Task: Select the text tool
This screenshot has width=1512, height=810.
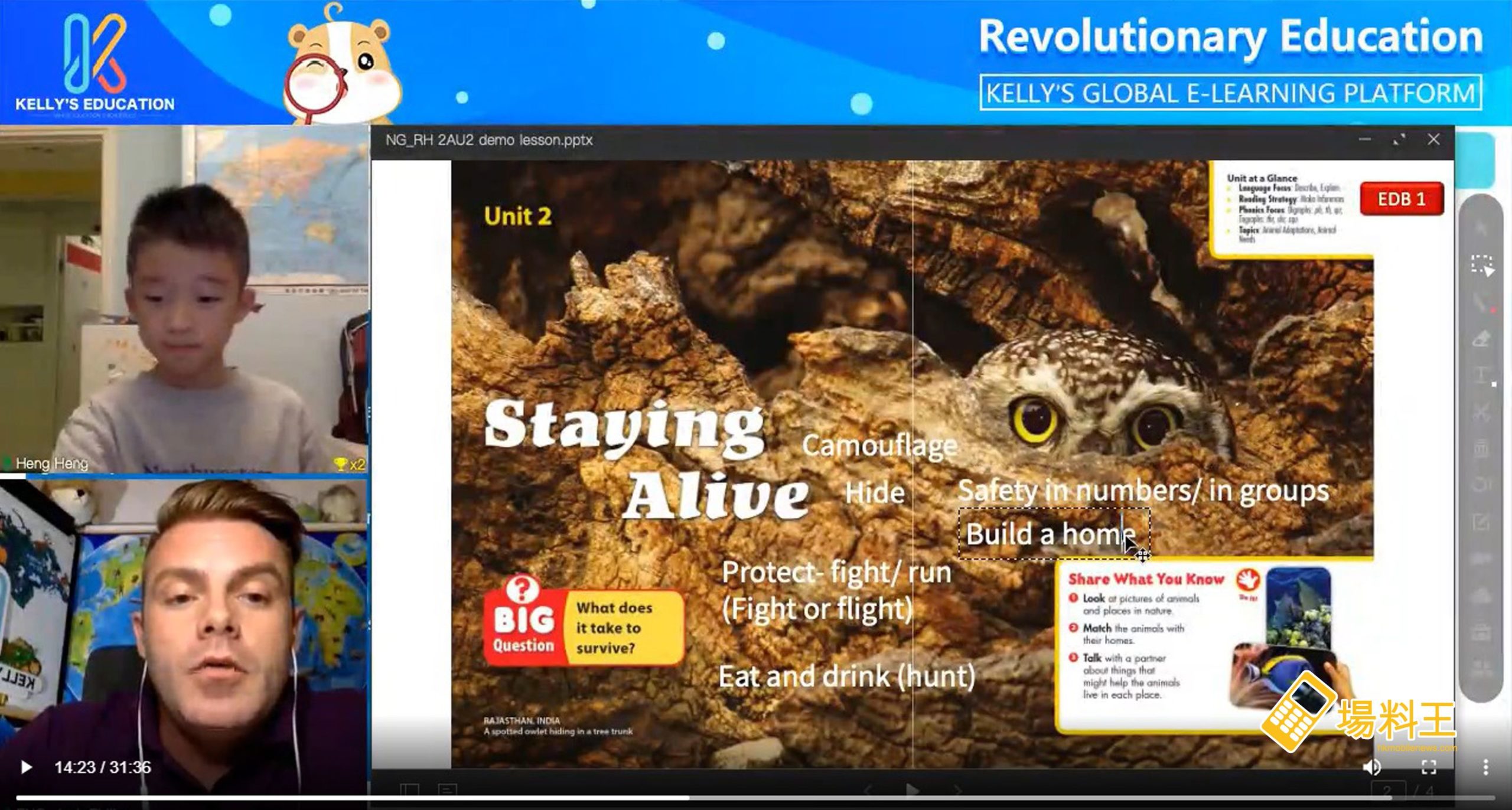Action: tap(1481, 375)
